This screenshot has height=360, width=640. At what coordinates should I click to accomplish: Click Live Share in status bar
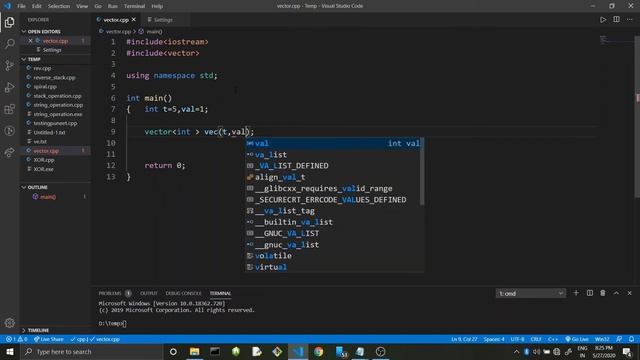click(49, 339)
